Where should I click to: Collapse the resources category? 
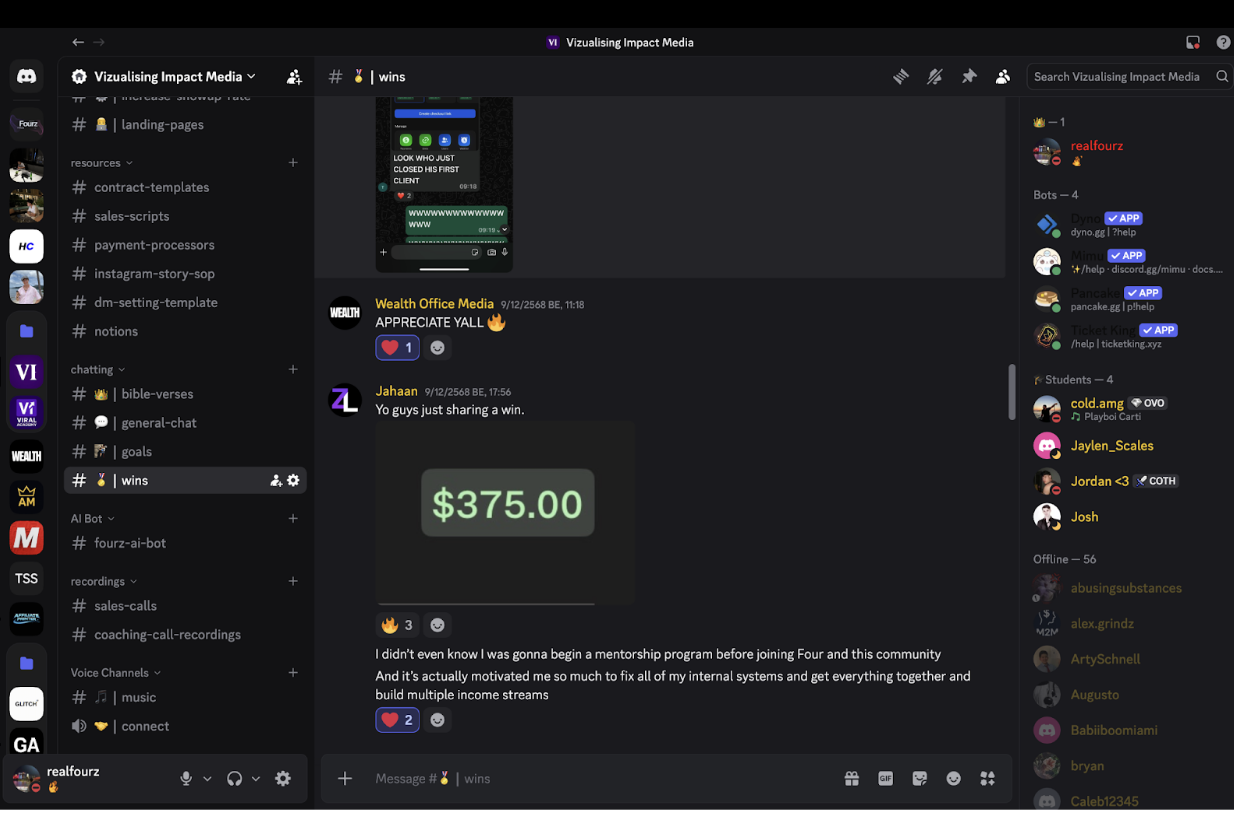tap(102, 162)
